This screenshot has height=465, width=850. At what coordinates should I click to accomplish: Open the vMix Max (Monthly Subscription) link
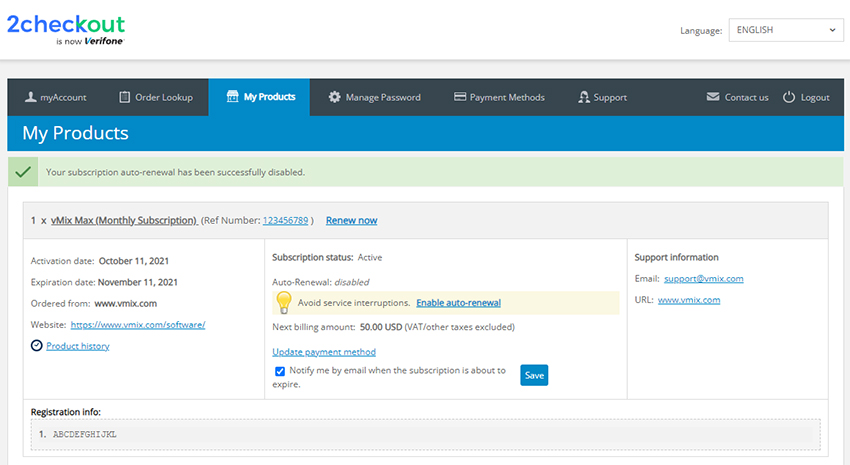tap(124, 221)
